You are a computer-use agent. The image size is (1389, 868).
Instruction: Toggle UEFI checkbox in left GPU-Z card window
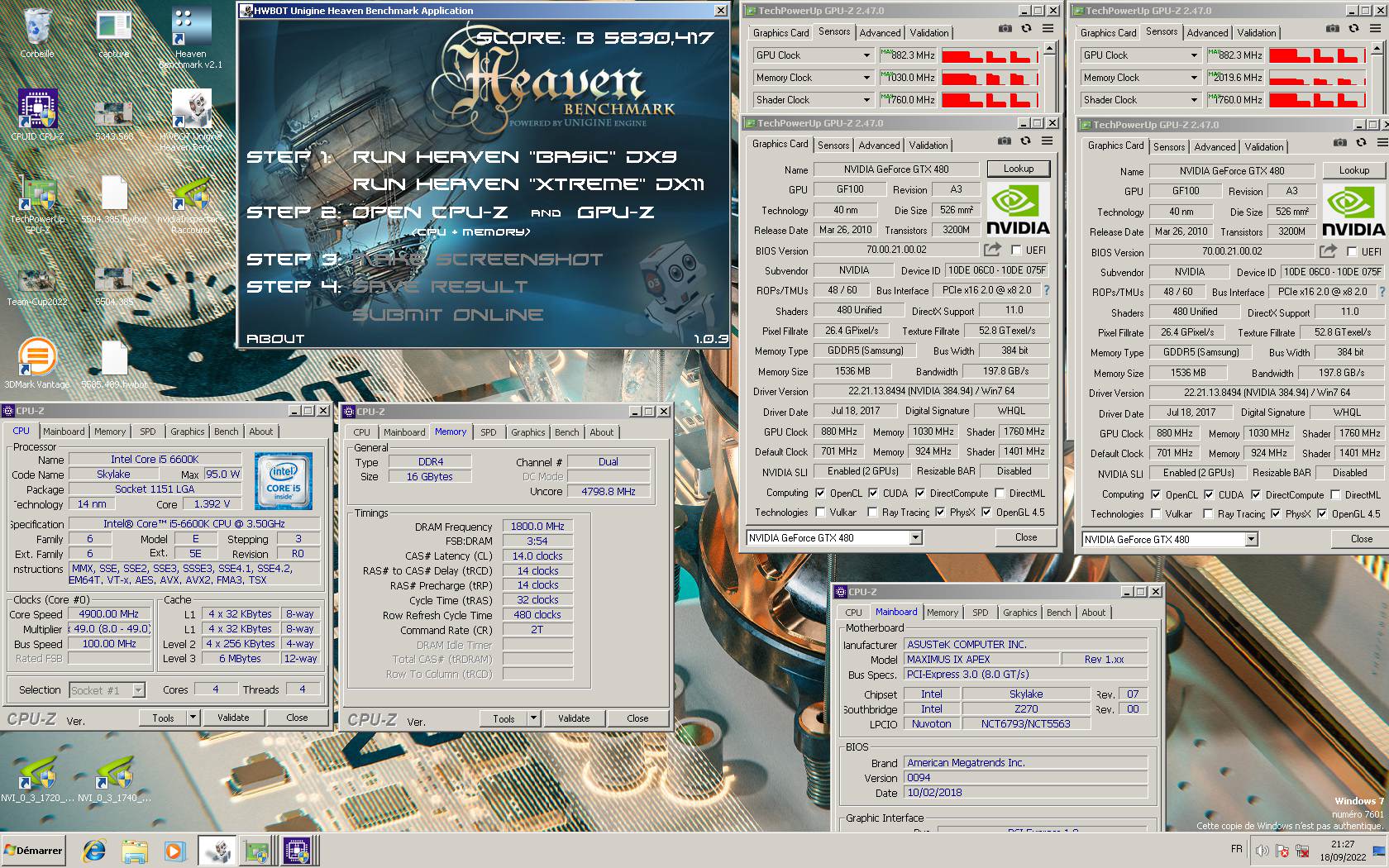(1016, 250)
